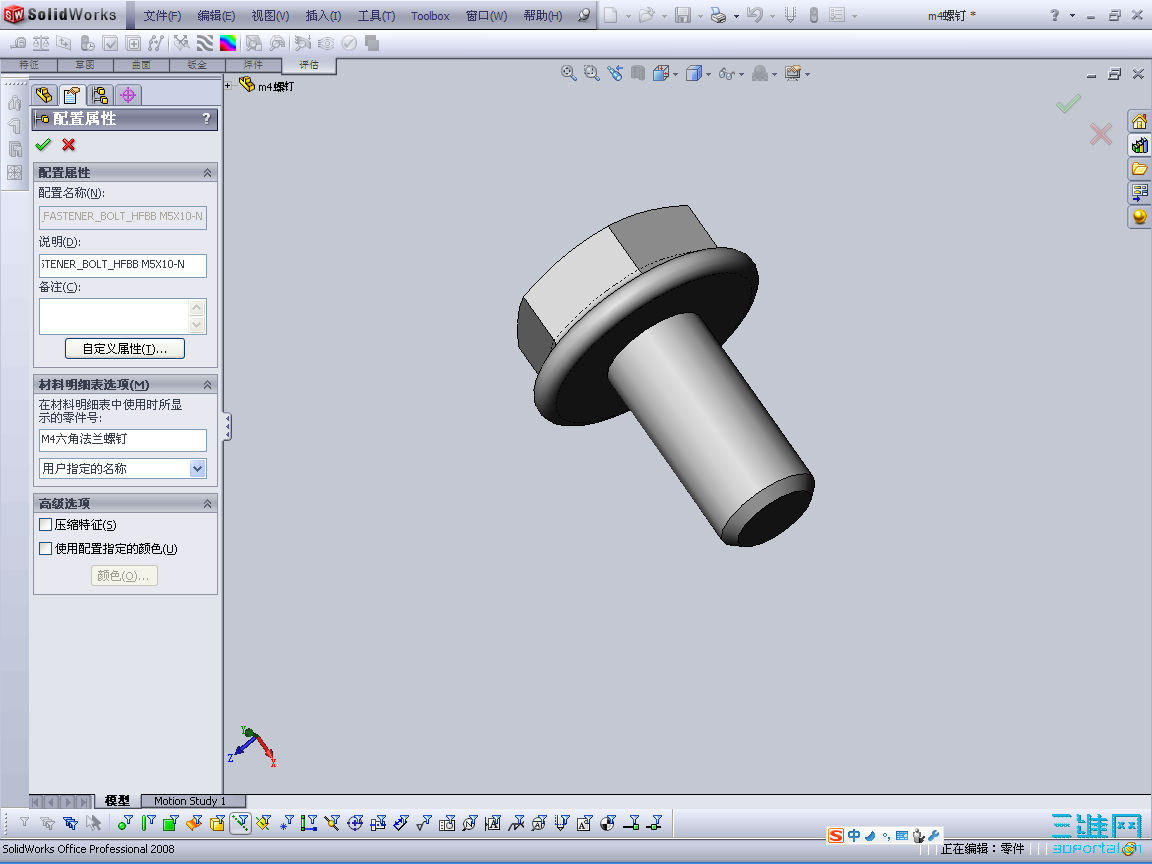Collapse the 配置属性 section
1152x864 pixels.
[x=207, y=173]
